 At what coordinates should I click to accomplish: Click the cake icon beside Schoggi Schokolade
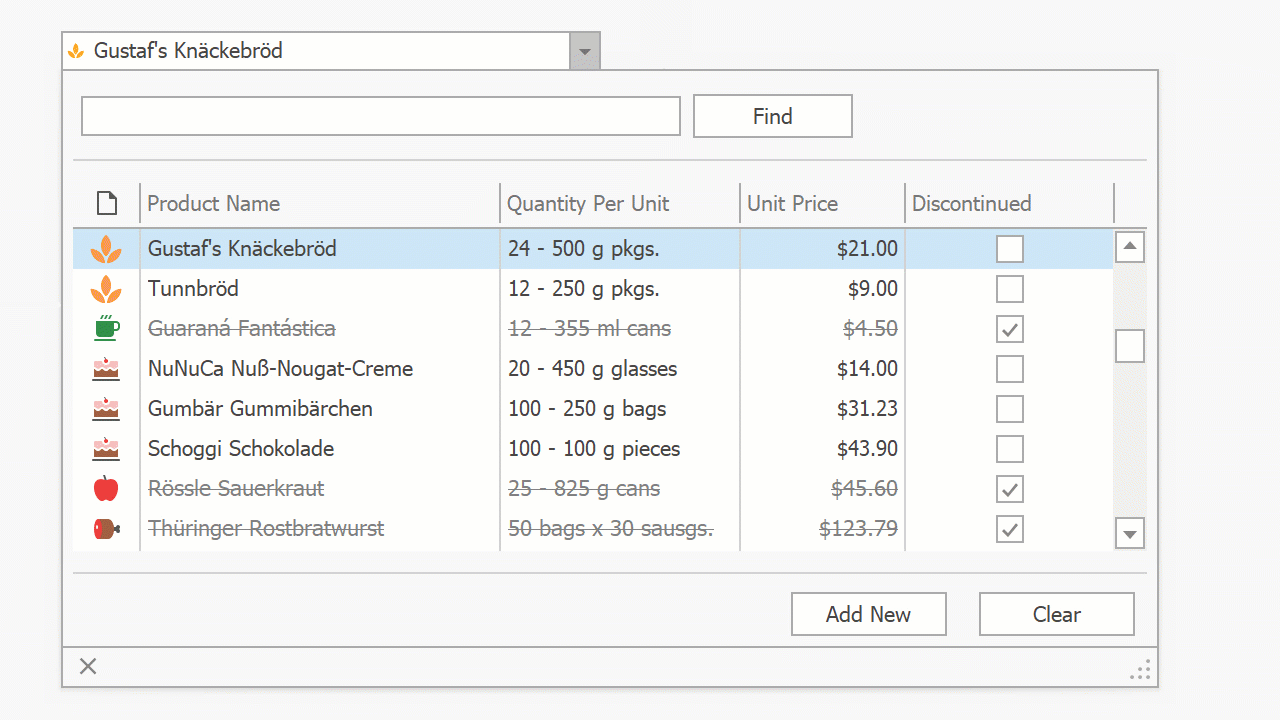[x=106, y=449]
